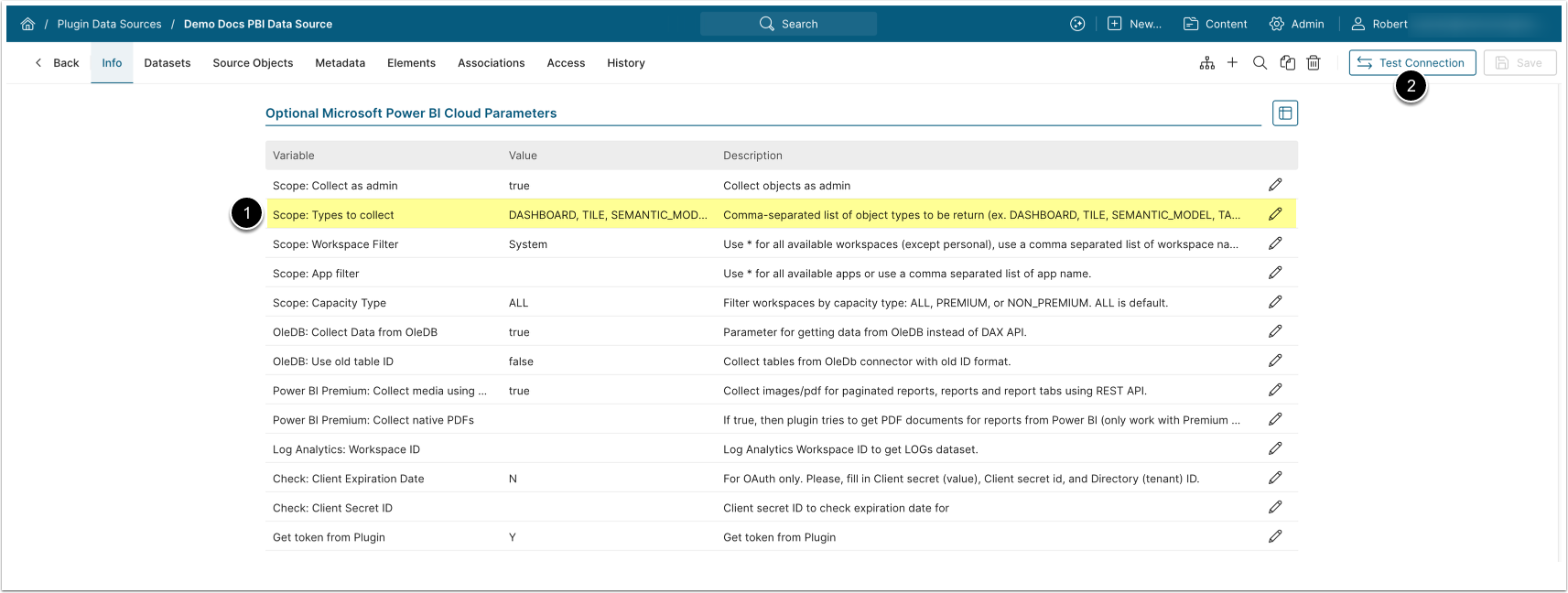Click the trash delete icon

[1314, 63]
